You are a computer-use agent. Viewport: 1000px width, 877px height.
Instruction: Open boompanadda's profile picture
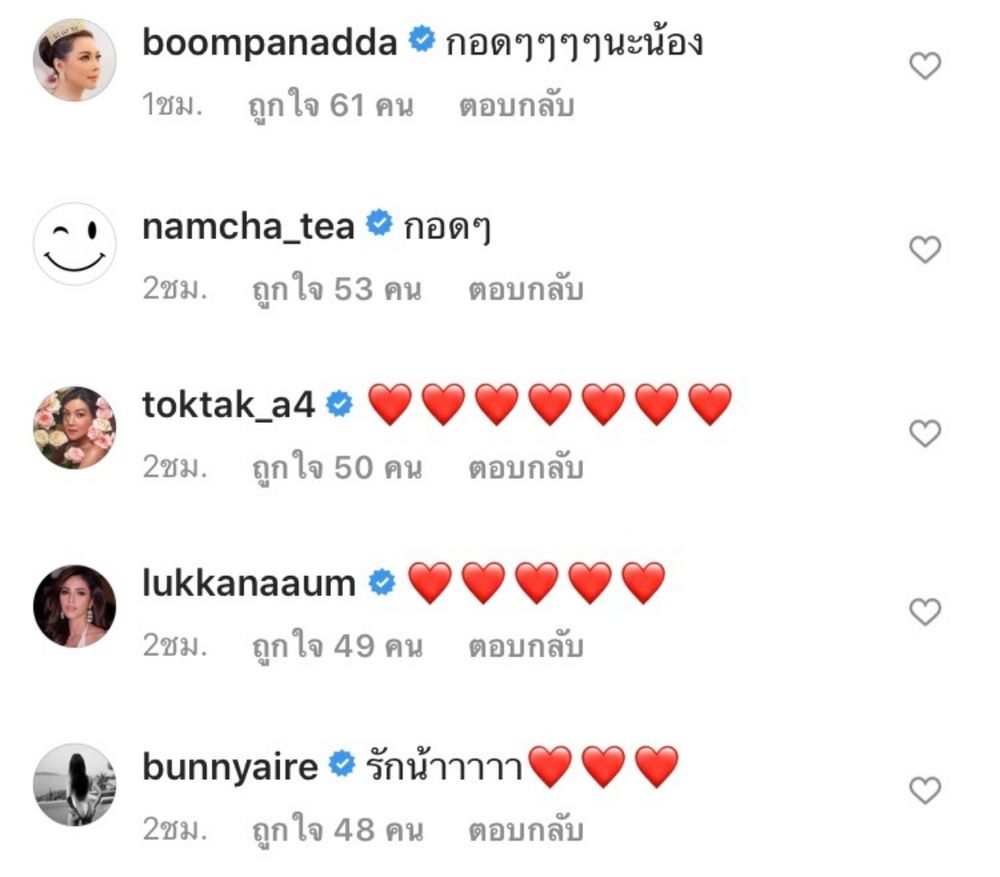(x=75, y=60)
